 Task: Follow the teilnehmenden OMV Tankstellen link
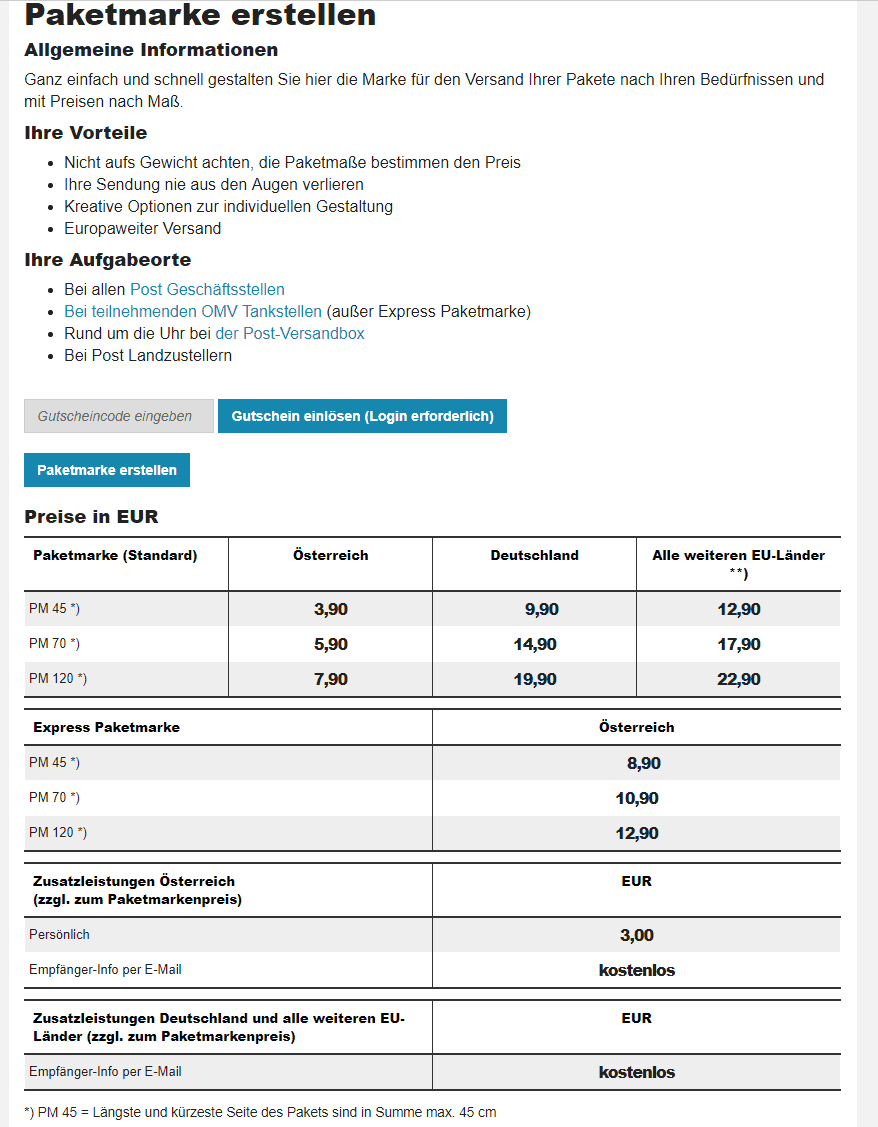click(x=193, y=311)
